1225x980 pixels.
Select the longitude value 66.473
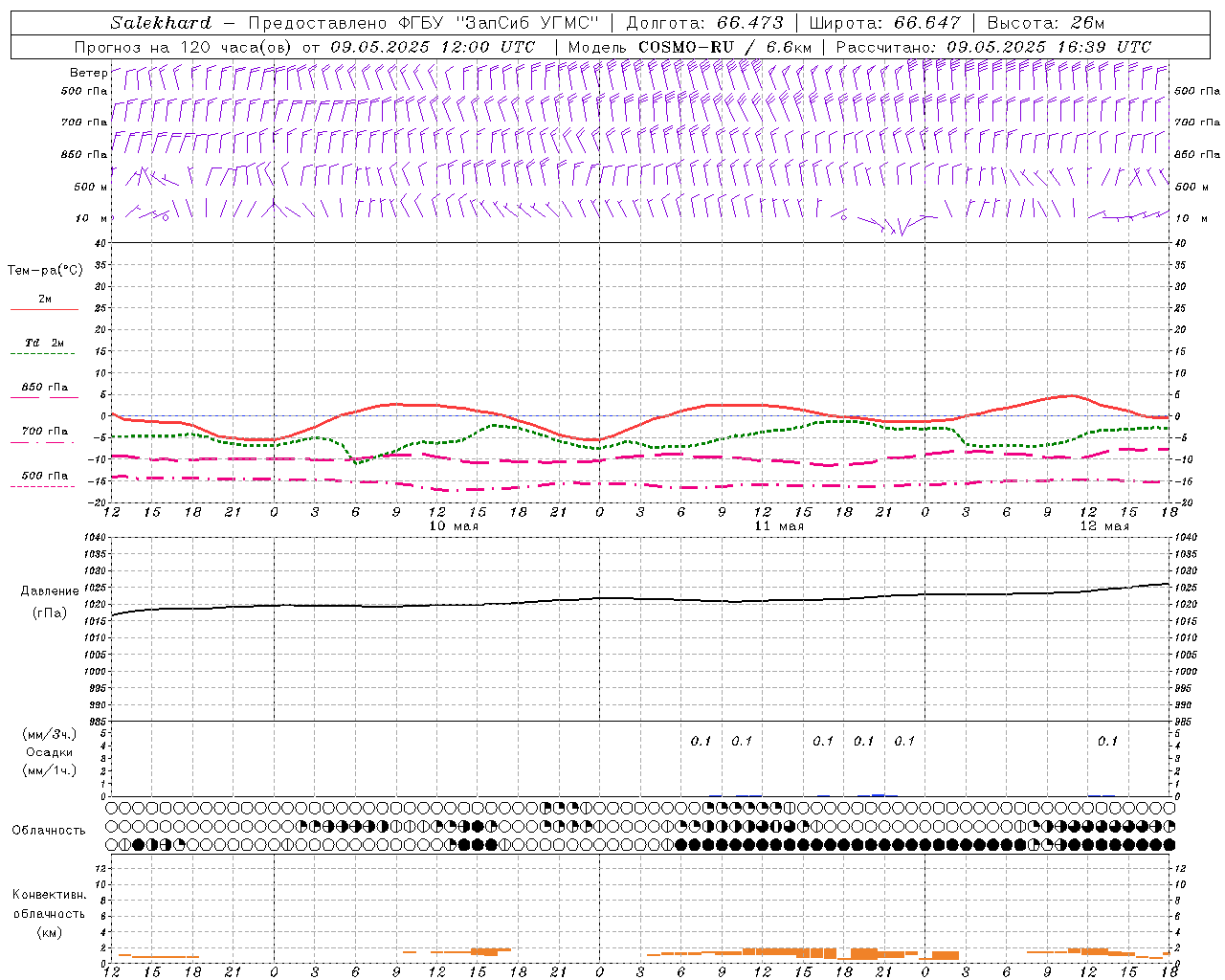(x=749, y=23)
